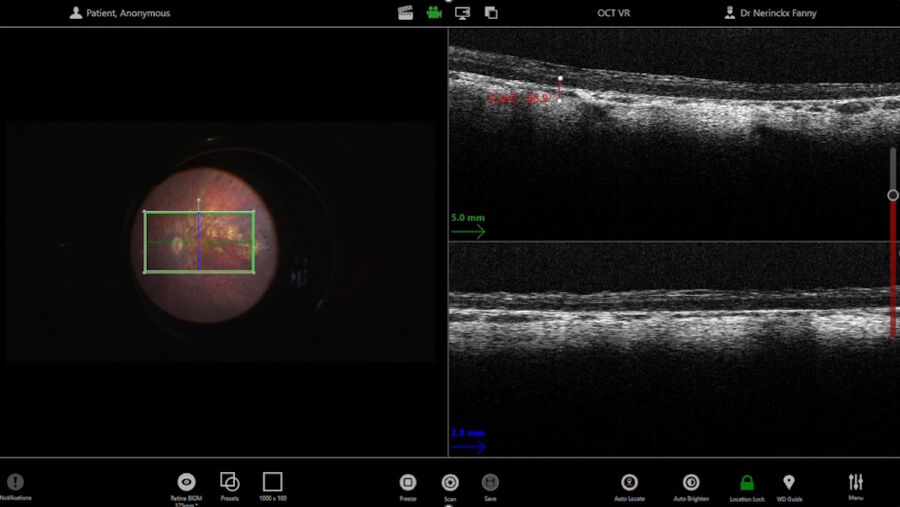Click the green scan box on fundus image
The width and height of the screenshot is (900, 507).
[199, 242]
